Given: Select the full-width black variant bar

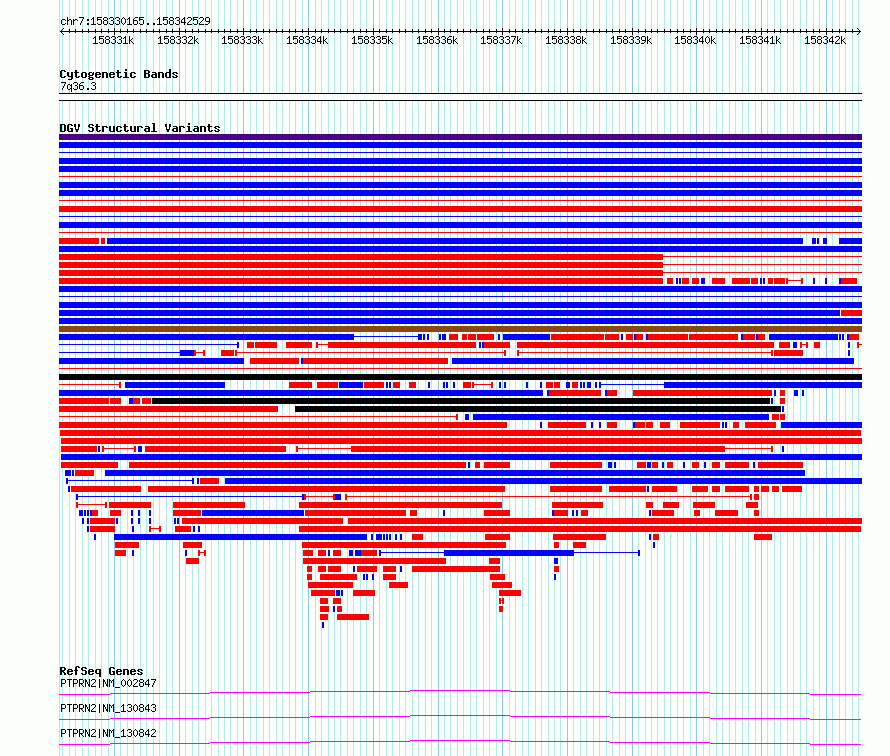Looking at the screenshot, I should click(x=460, y=377).
